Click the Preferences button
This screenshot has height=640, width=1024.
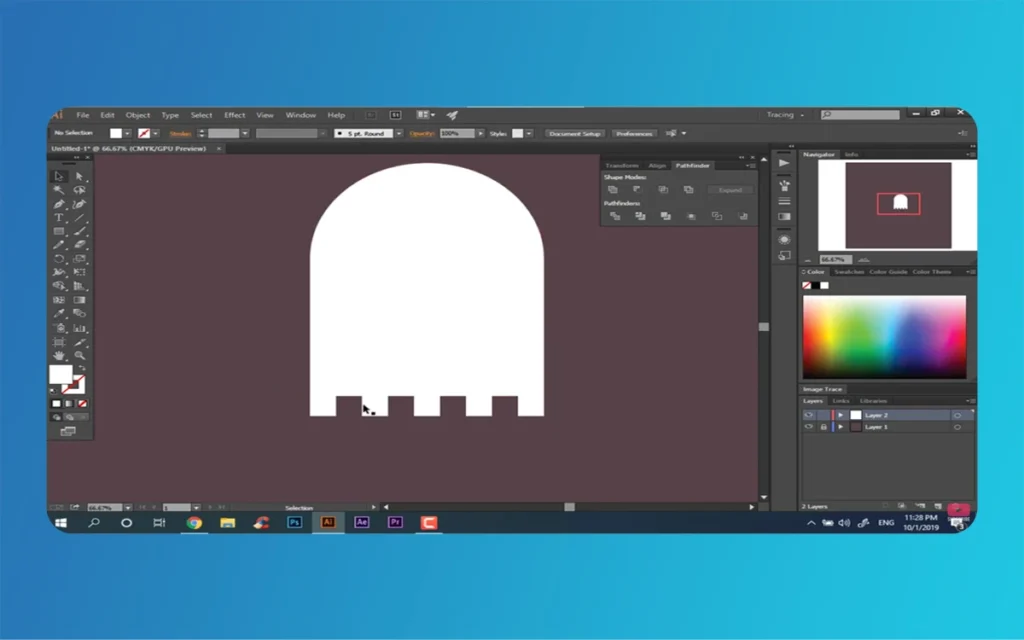pos(634,133)
